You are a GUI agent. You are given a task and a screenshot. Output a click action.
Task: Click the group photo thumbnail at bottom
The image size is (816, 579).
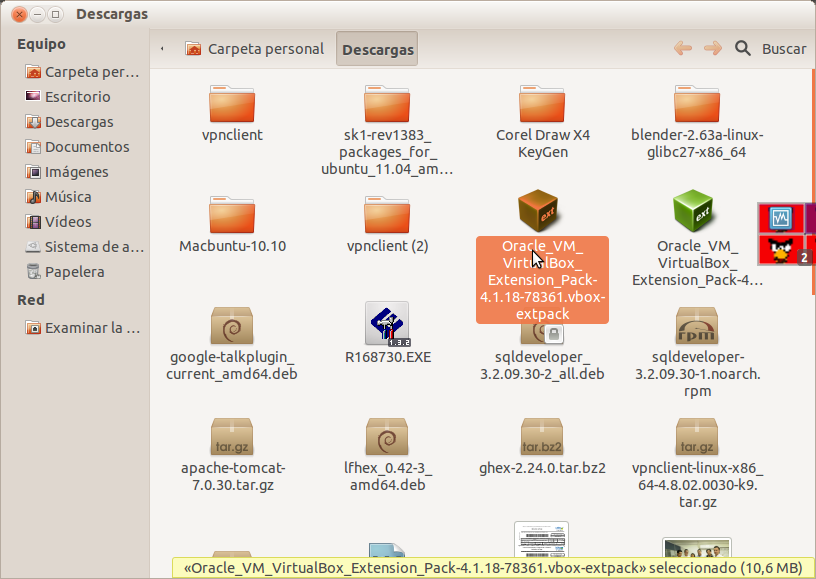pyautogui.click(x=697, y=549)
